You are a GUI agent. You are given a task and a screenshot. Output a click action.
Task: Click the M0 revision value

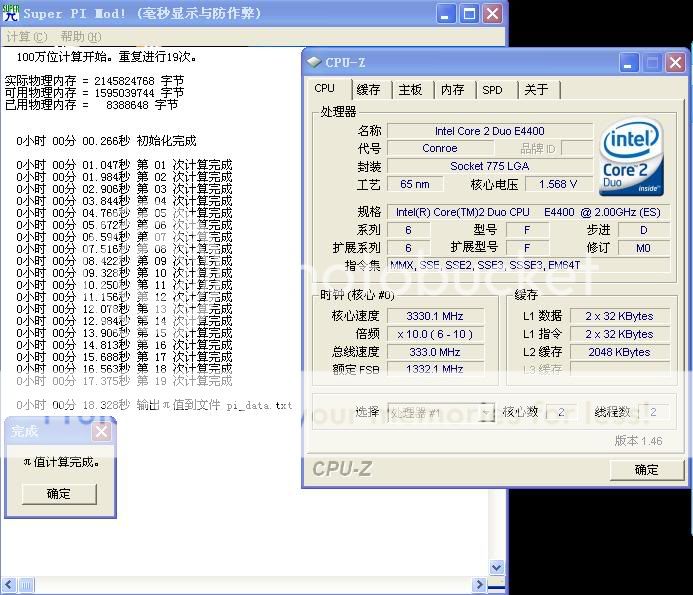click(x=644, y=248)
